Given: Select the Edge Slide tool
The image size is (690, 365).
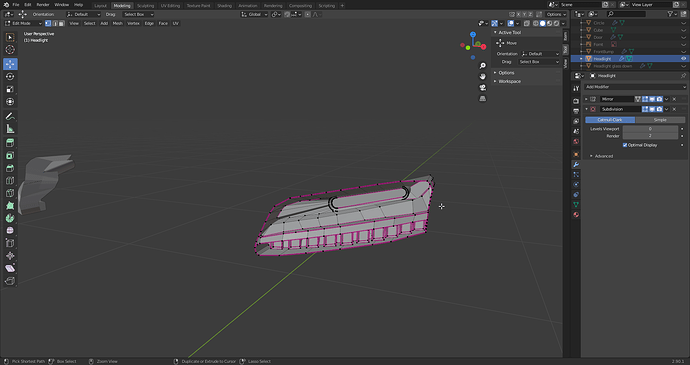Looking at the screenshot, I should 10,243.
